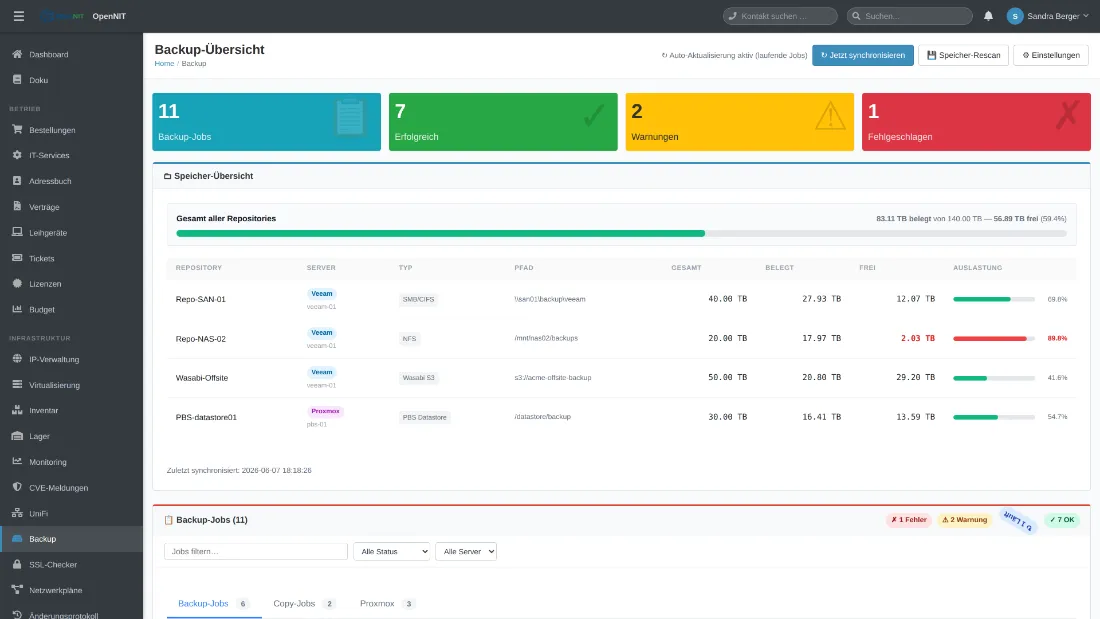Focus the Kontakt suchen field
The image size is (1100, 619).
780,16
